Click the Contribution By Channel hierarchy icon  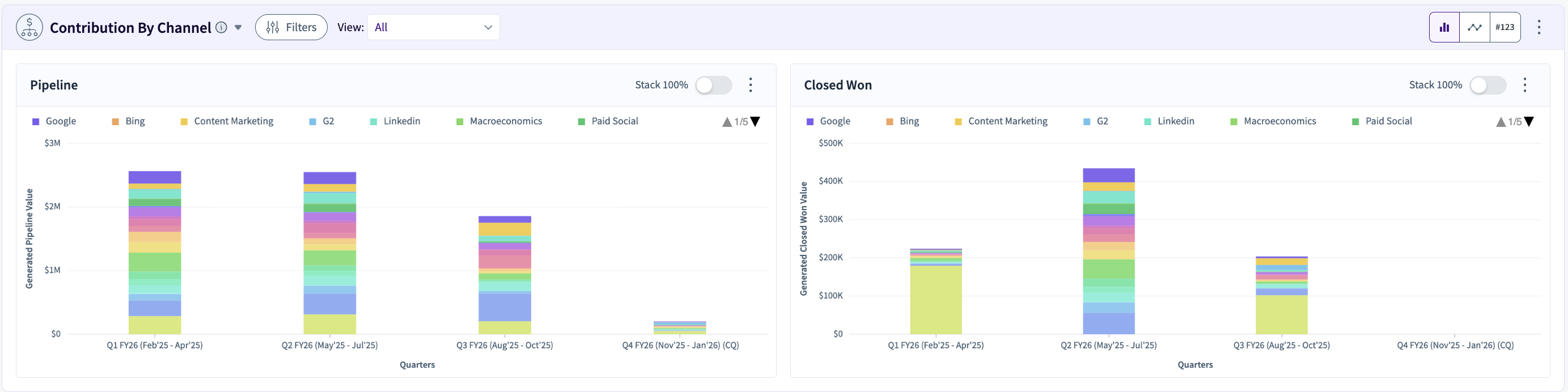29,27
